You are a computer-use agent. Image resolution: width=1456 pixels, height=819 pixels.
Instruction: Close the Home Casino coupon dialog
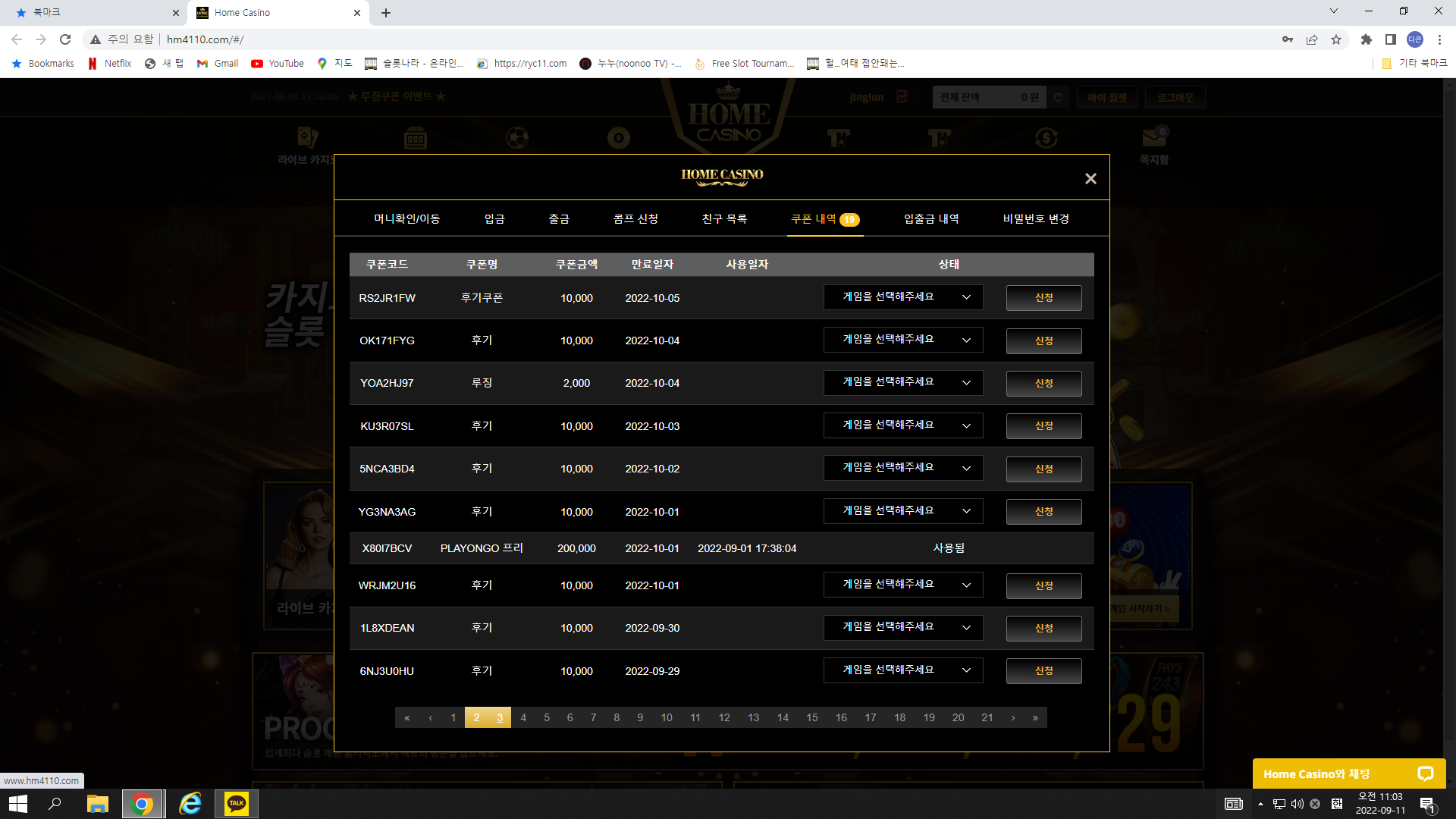(1090, 178)
